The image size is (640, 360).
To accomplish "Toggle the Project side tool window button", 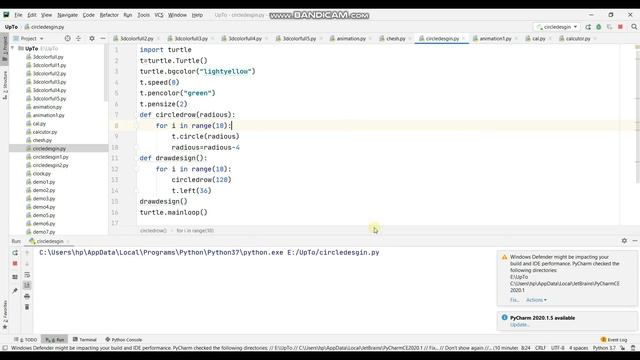I will 5,48.
